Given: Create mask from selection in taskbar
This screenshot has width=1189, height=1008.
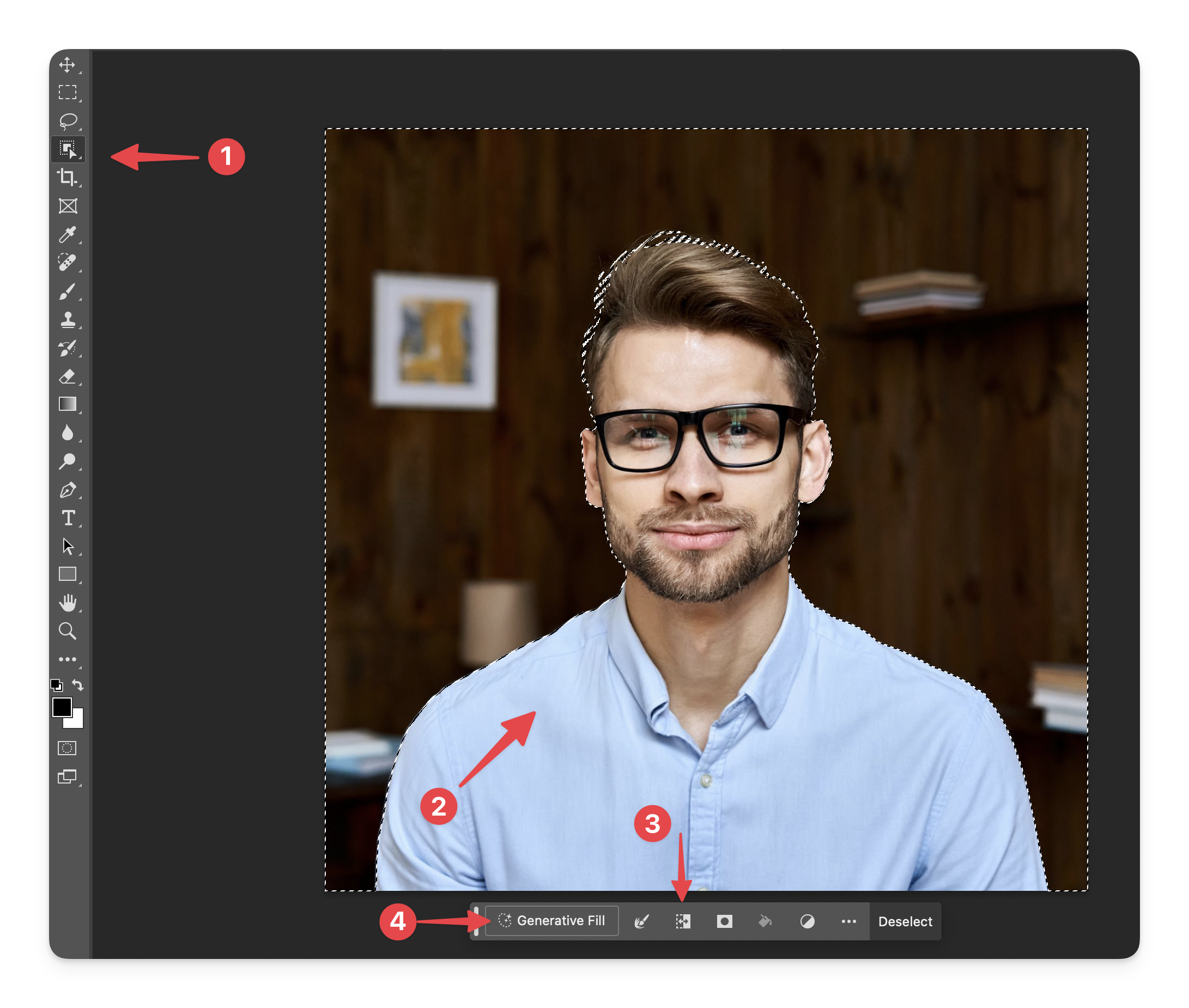Looking at the screenshot, I should pyautogui.click(x=725, y=921).
